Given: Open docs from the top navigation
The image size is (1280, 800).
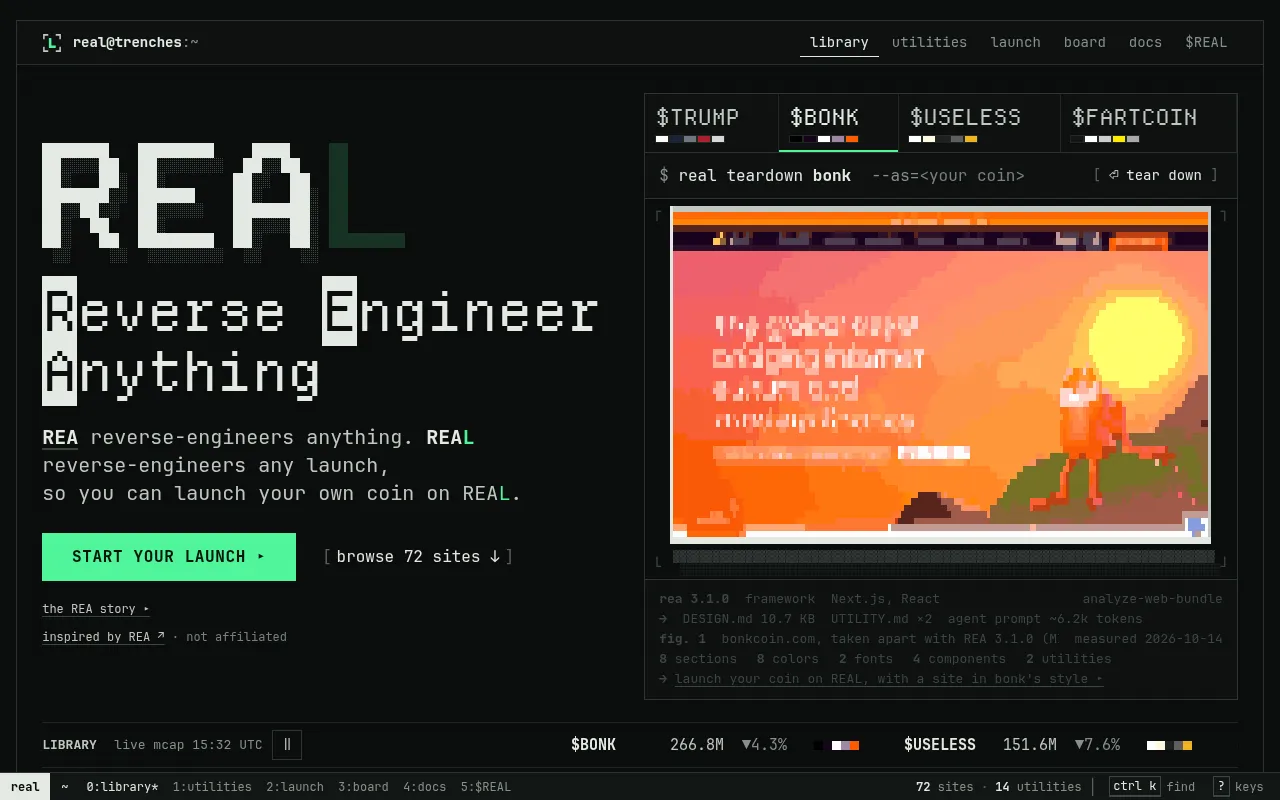Looking at the screenshot, I should click(x=1145, y=43).
